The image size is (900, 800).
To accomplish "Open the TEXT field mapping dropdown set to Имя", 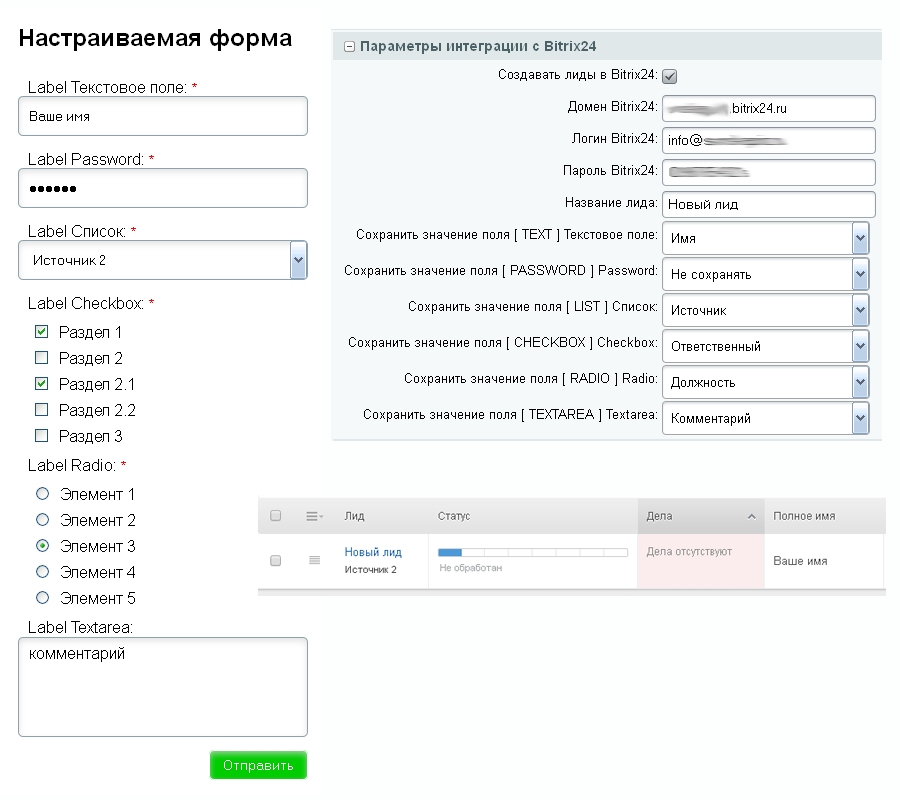I will (860, 238).
